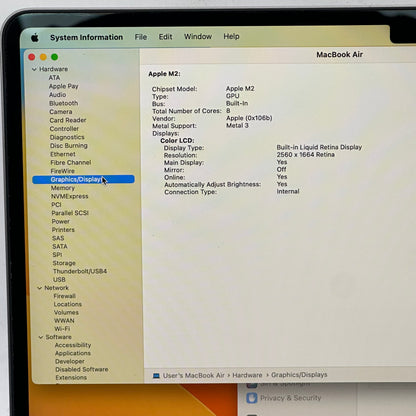
Task: Select Fibre Channel in the sidebar
Action: (71, 163)
